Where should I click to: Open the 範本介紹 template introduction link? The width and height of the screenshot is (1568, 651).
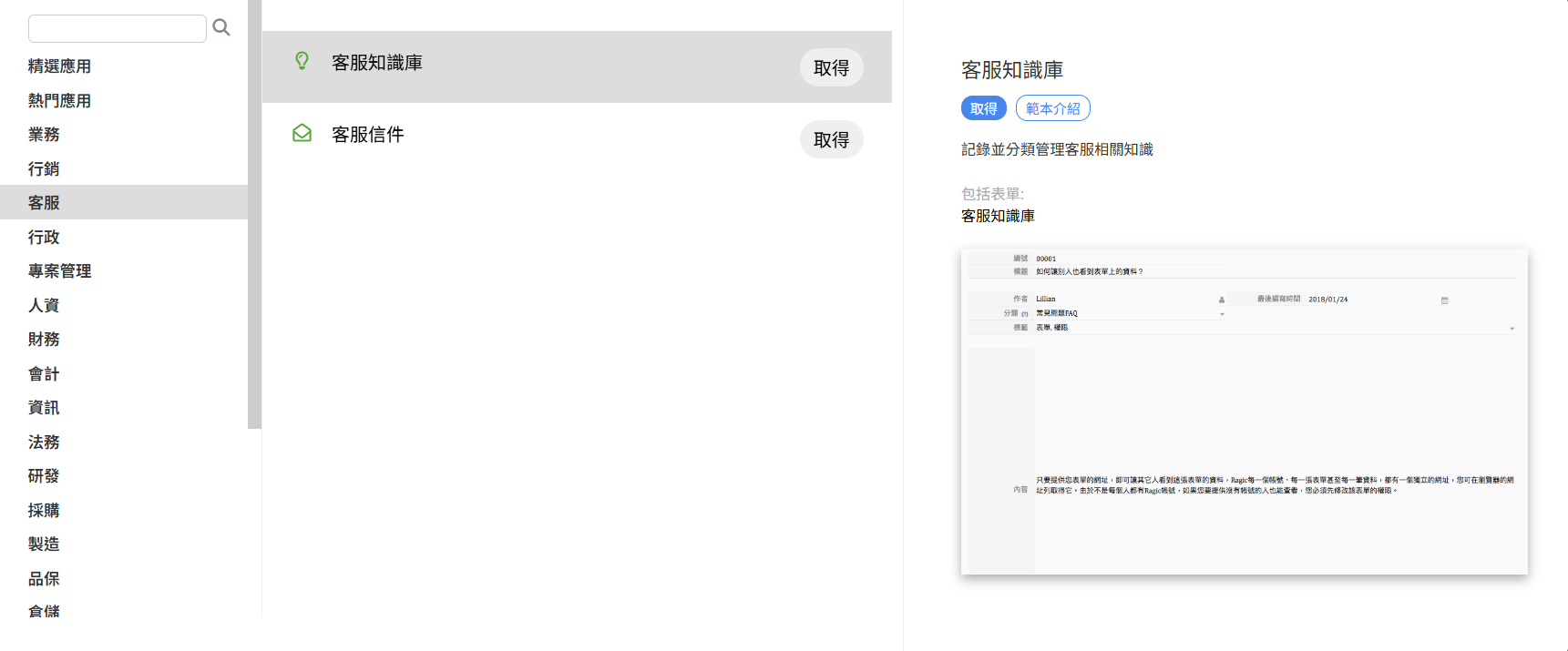(x=1052, y=108)
